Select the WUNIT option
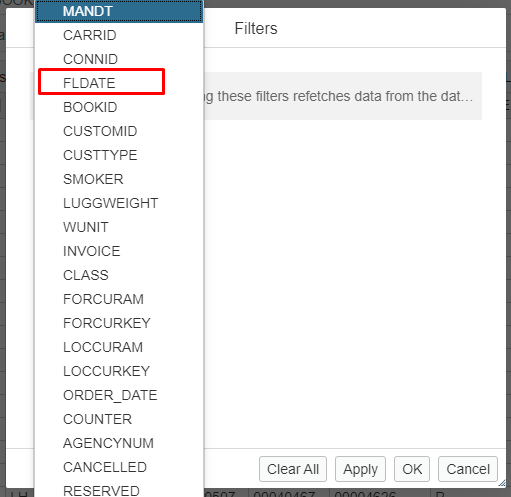This screenshot has height=497, width=511. tap(119, 227)
